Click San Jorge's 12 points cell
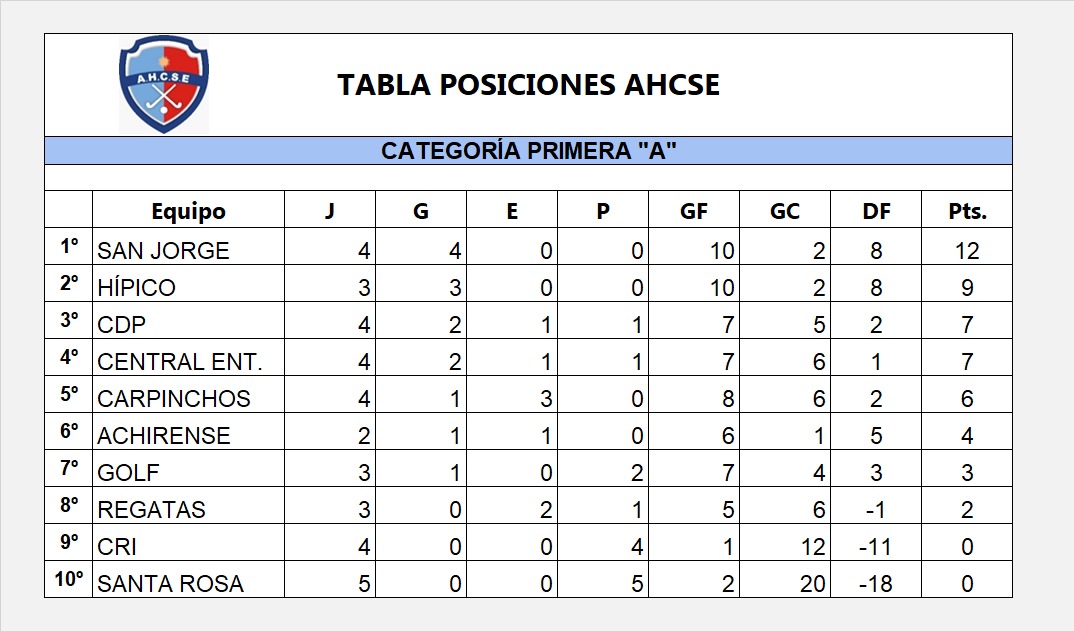The width and height of the screenshot is (1074, 631). [966, 250]
